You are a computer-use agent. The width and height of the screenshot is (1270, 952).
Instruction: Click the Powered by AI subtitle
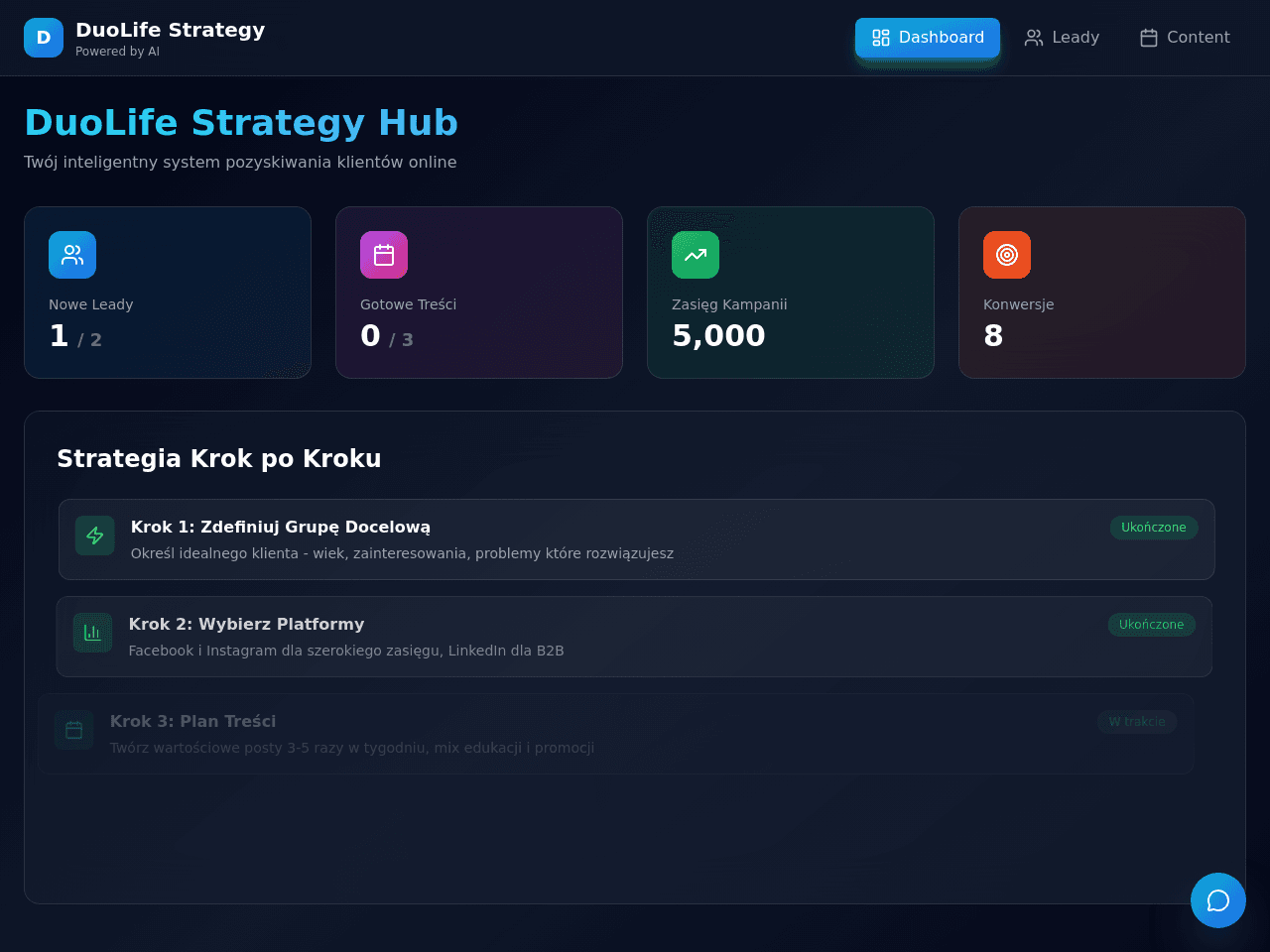117,52
